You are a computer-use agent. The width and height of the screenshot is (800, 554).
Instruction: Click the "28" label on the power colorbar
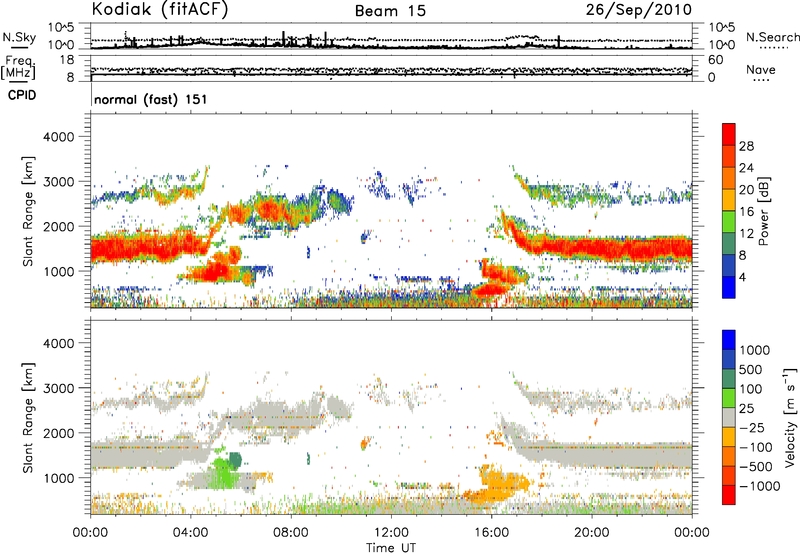(x=746, y=146)
